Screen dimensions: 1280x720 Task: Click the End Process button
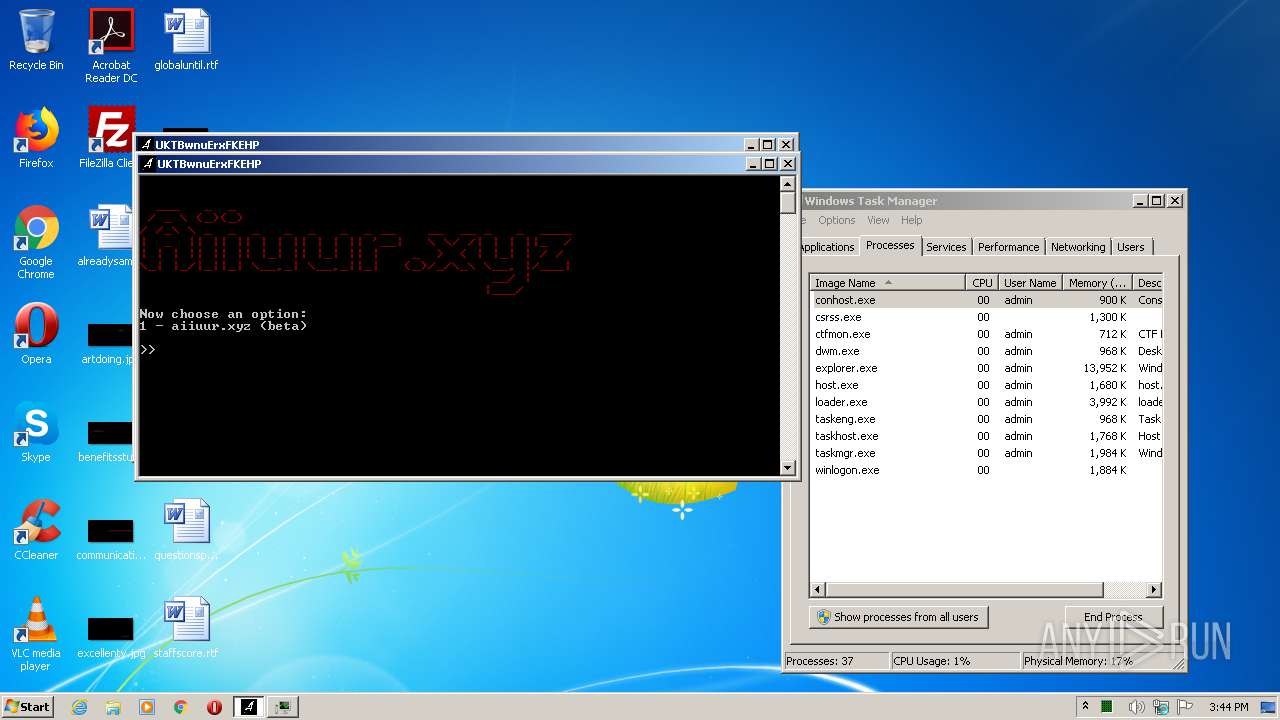tap(1112, 617)
